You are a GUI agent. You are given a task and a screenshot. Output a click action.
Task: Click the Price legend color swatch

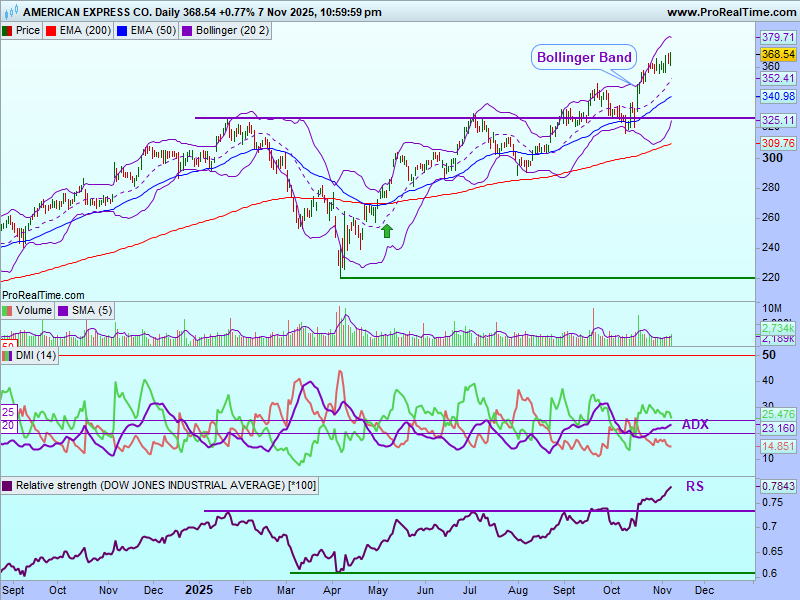point(8,31)
